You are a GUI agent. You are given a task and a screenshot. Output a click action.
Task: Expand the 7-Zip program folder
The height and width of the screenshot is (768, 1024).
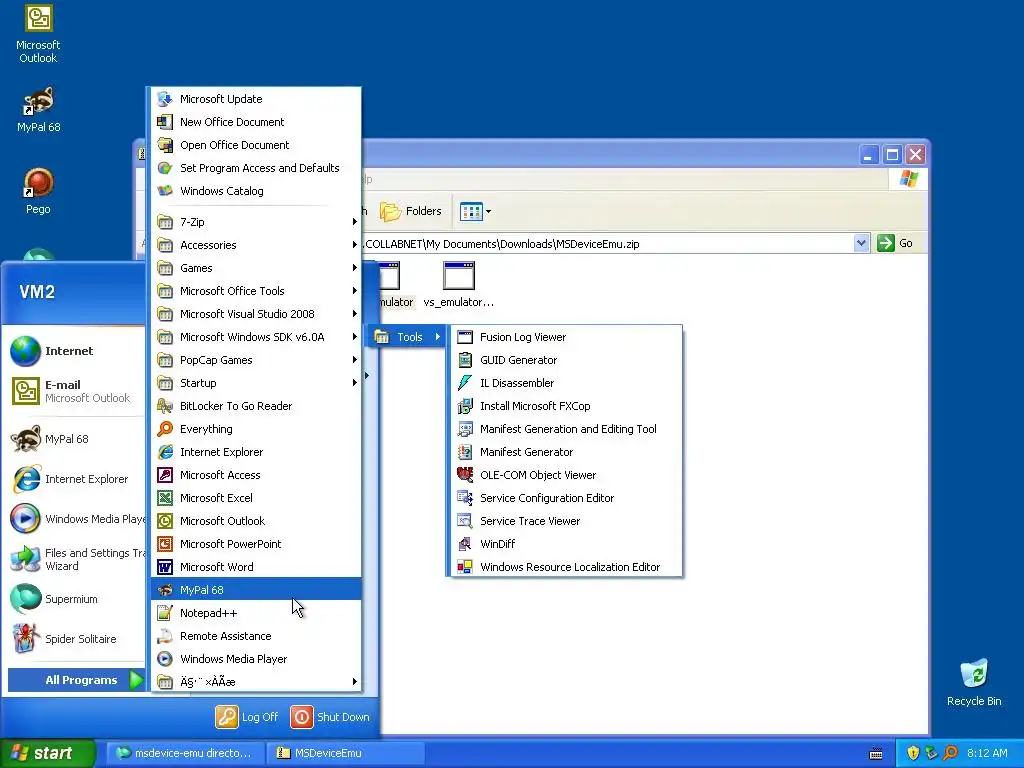[255, 222]
